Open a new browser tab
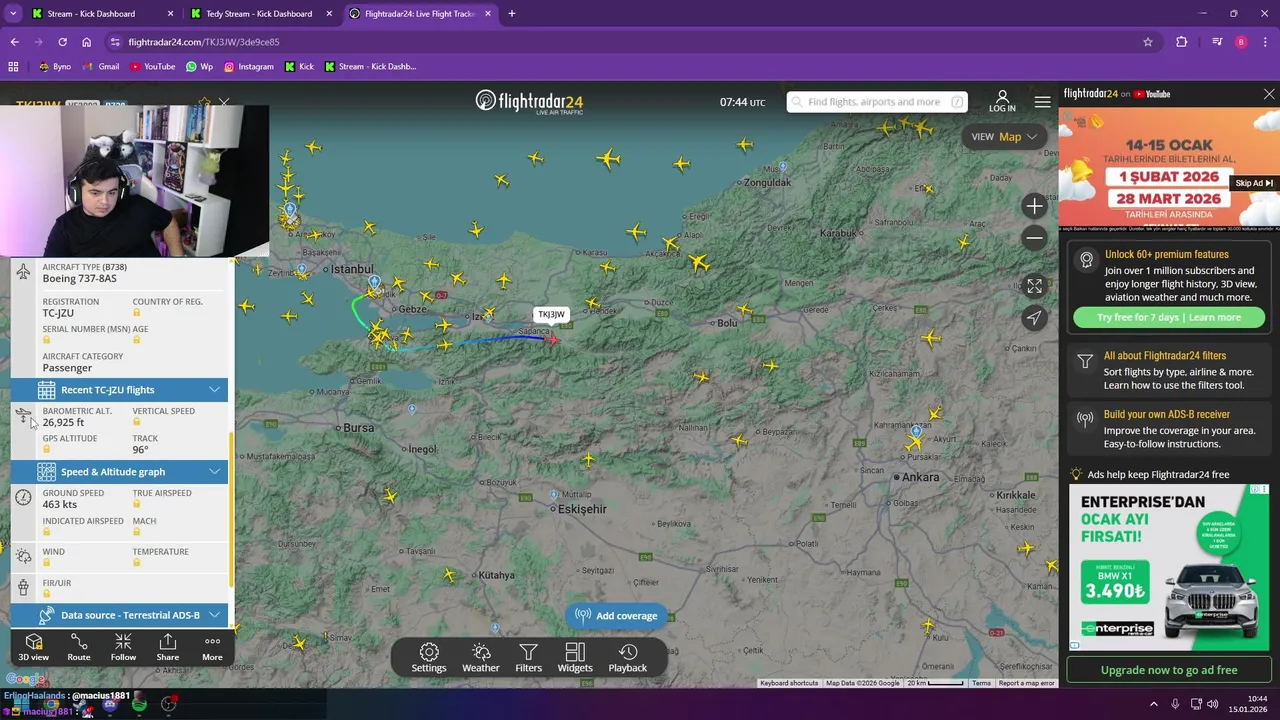 512,14
